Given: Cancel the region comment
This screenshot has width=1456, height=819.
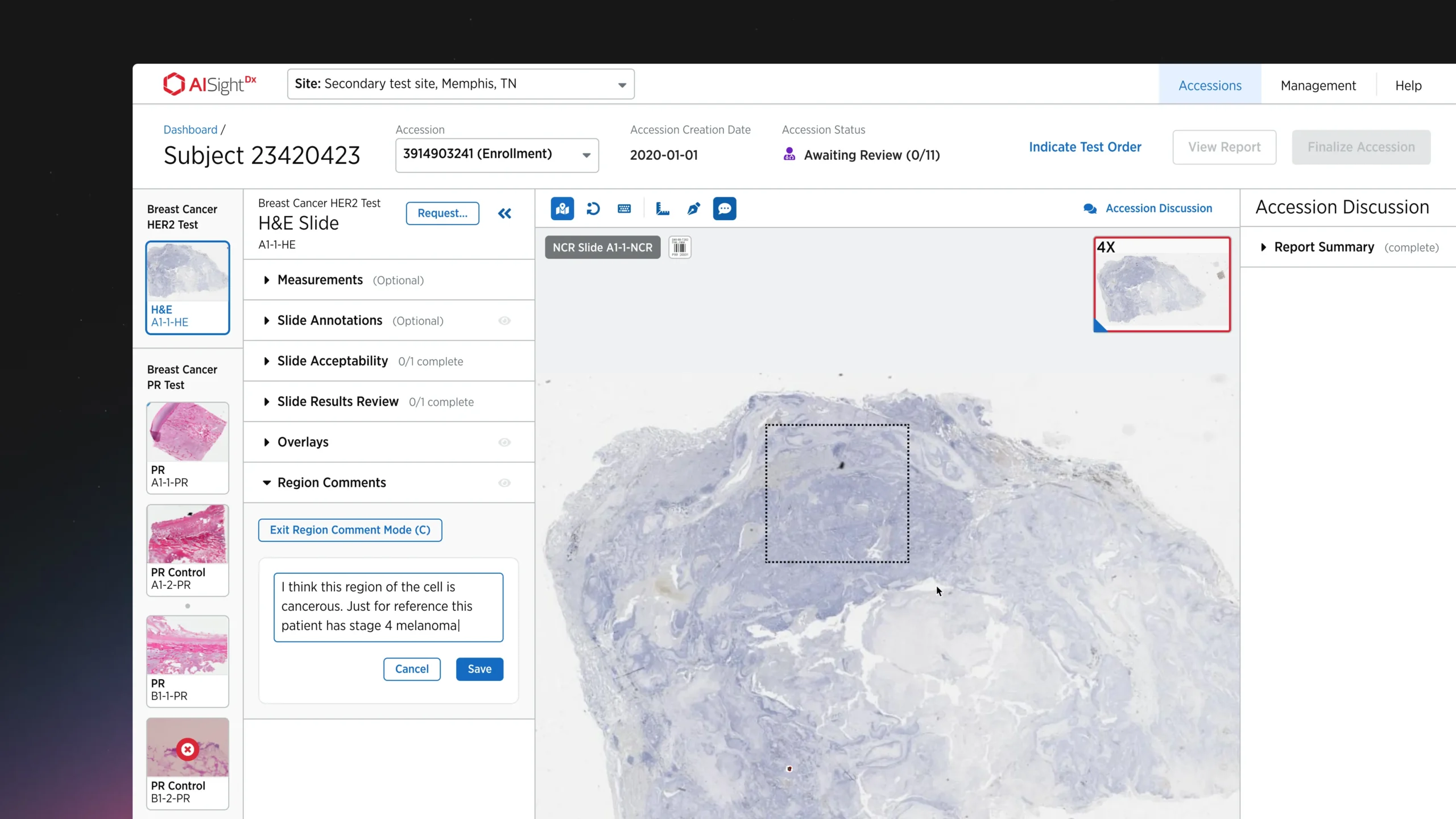Looking at the screenshot, I should point(412,669).
